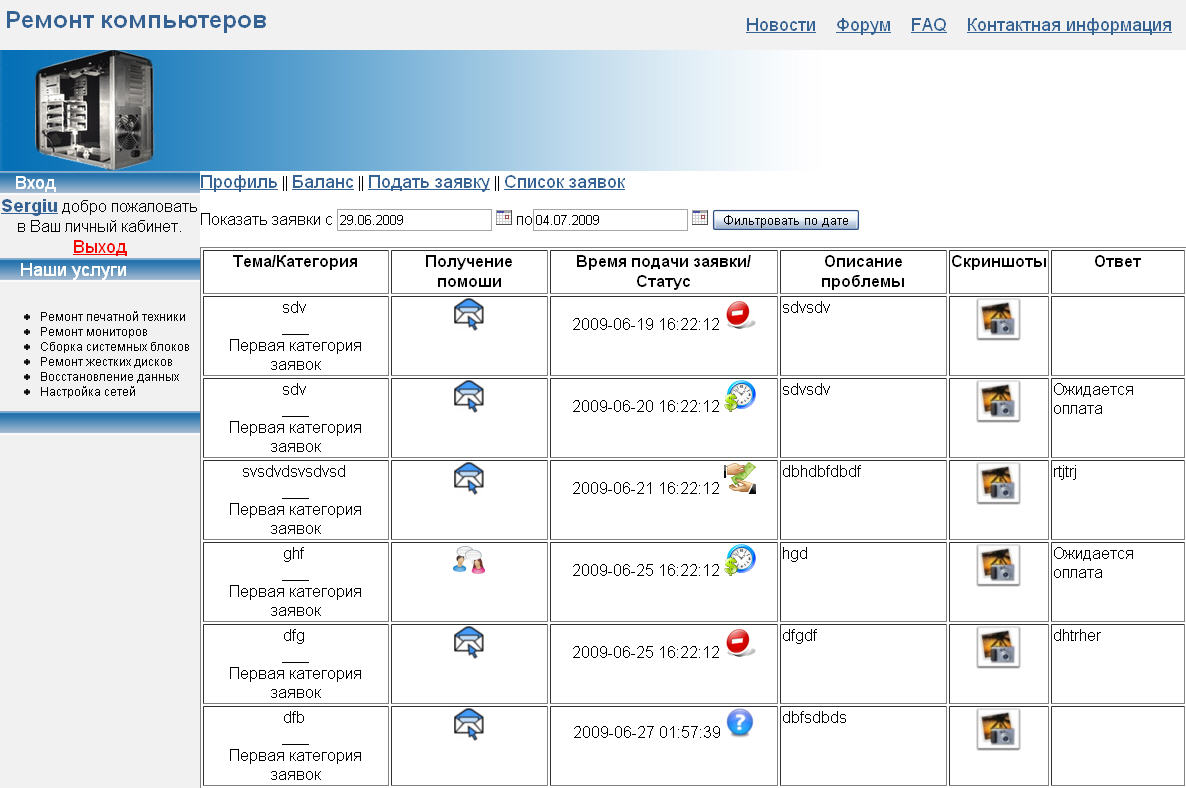The width and height of the screenshot is (1186, 788).
Task: Open Список заявок link
Action: 564,182
